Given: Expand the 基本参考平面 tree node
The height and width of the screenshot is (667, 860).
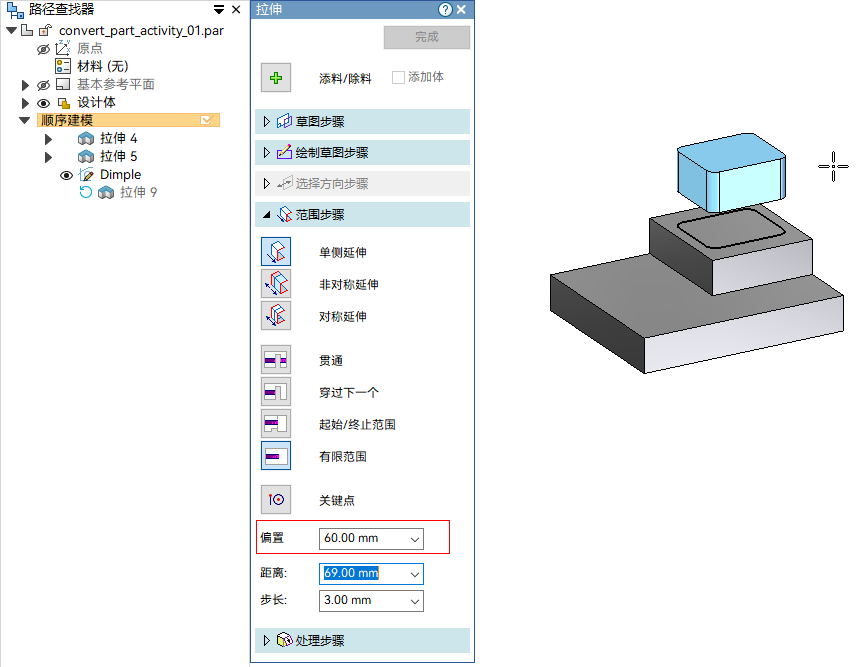Looking at the screenshot, I should coord(25,85).
